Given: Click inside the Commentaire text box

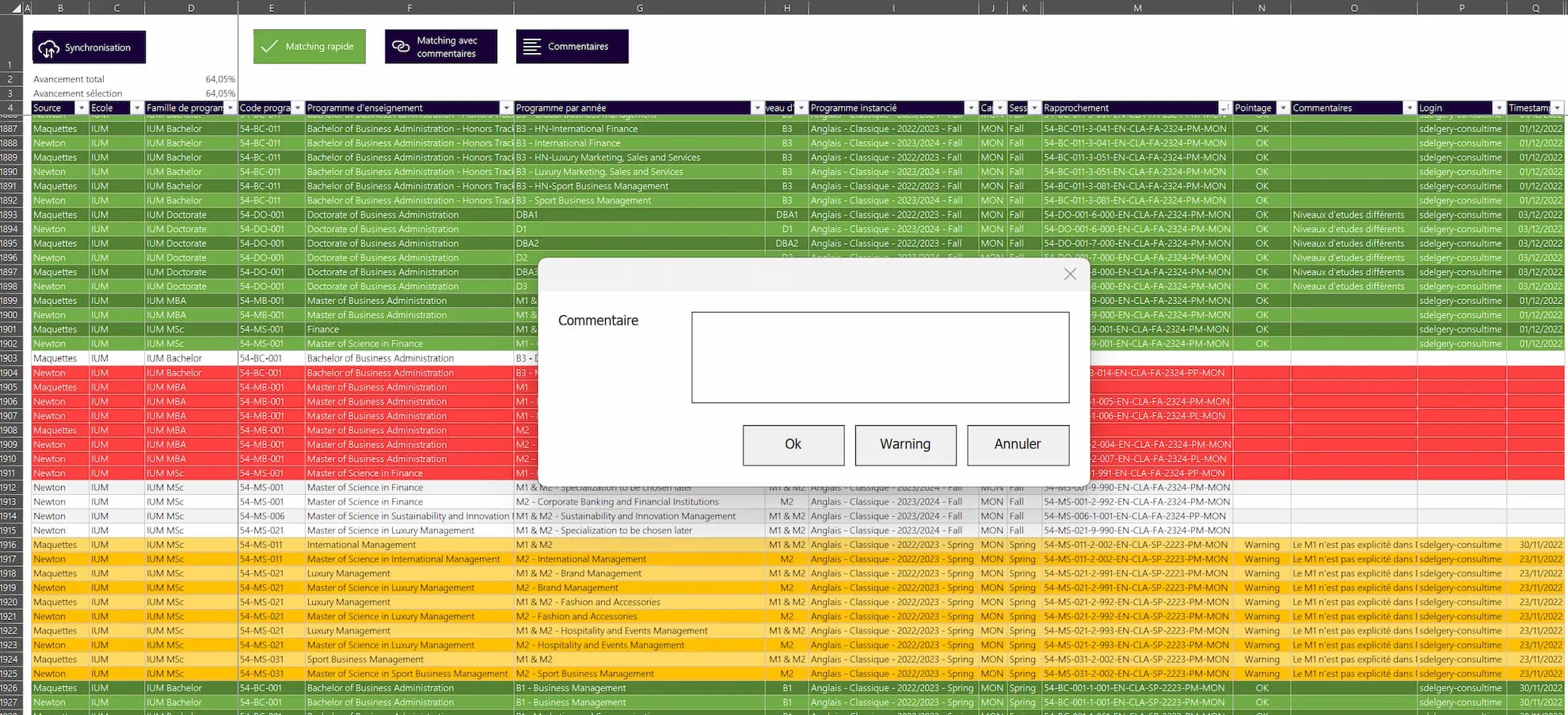Looking at the screenshot, I should click(x=881, y=357).
